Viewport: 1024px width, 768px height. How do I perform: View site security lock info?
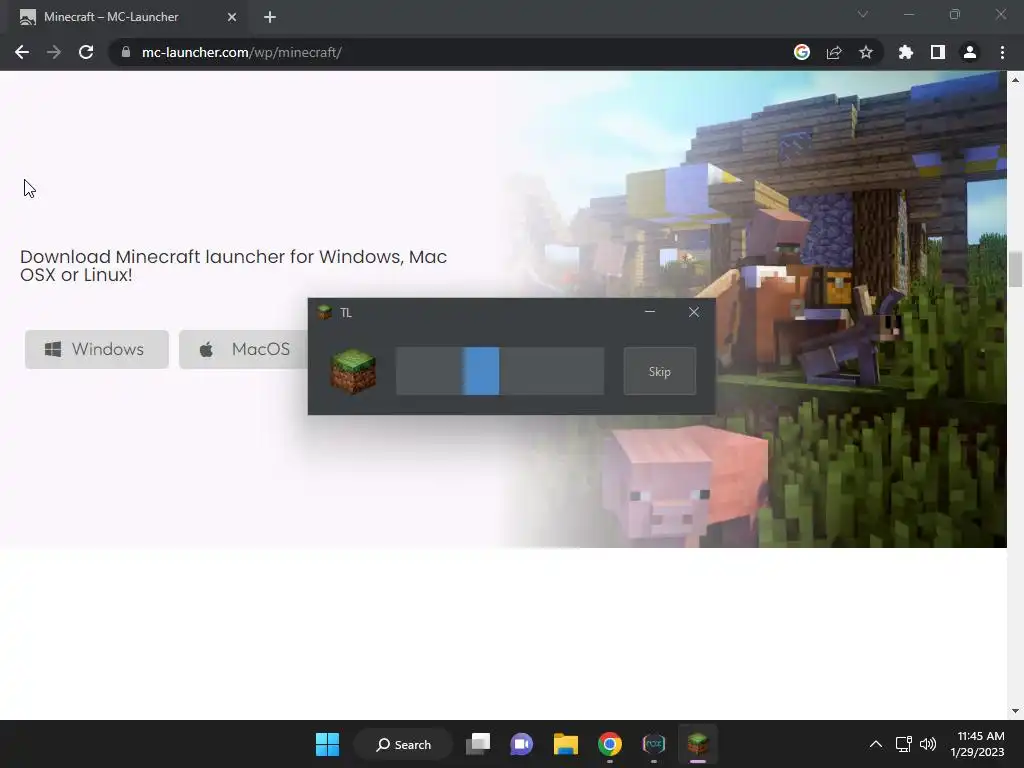coord(126,52)
